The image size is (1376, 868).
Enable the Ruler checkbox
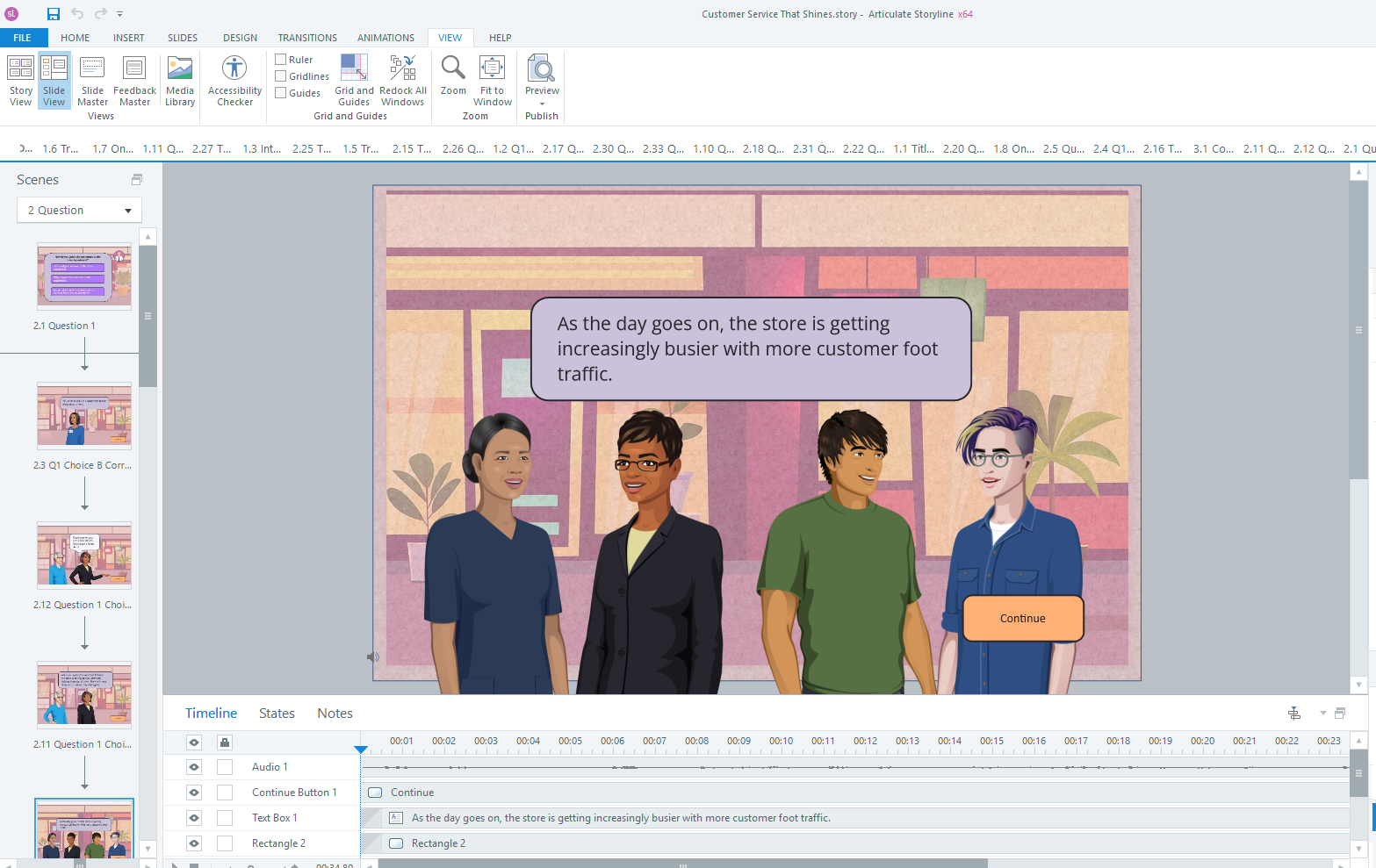tap(281, 60)
